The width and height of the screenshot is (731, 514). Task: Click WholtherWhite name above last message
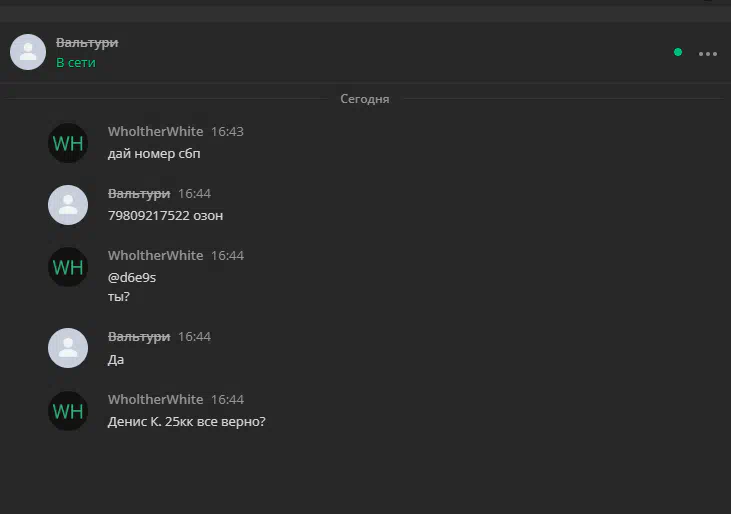156,399
